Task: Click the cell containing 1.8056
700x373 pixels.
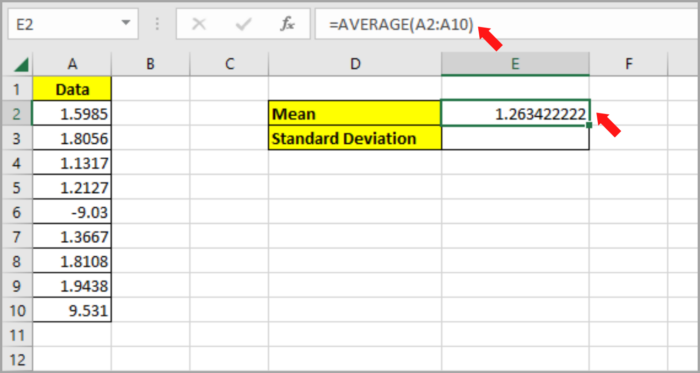Action: pyautogui.click(x=72, y=139)
